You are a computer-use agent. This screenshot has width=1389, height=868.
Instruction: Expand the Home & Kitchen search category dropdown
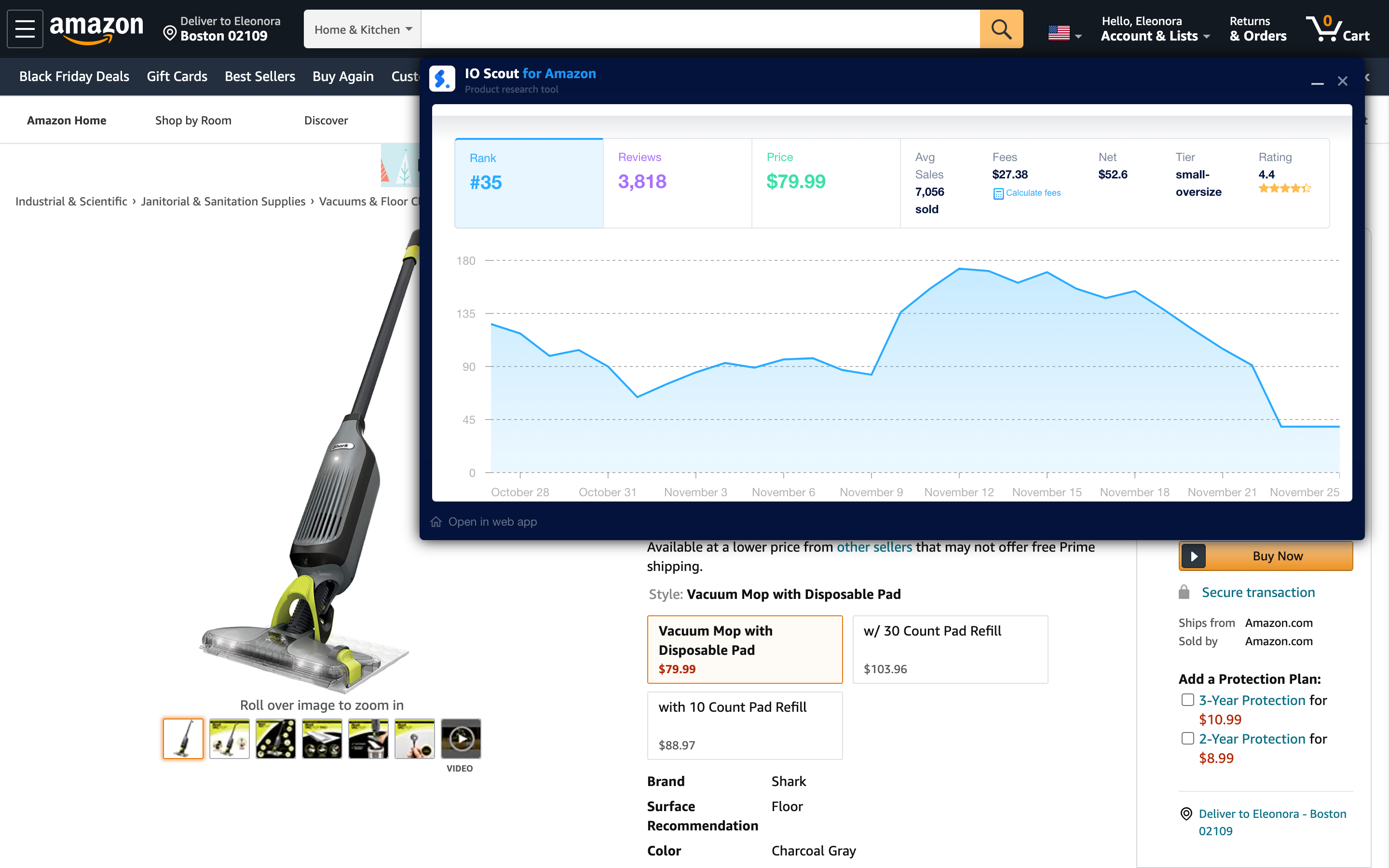coord(362,29)
